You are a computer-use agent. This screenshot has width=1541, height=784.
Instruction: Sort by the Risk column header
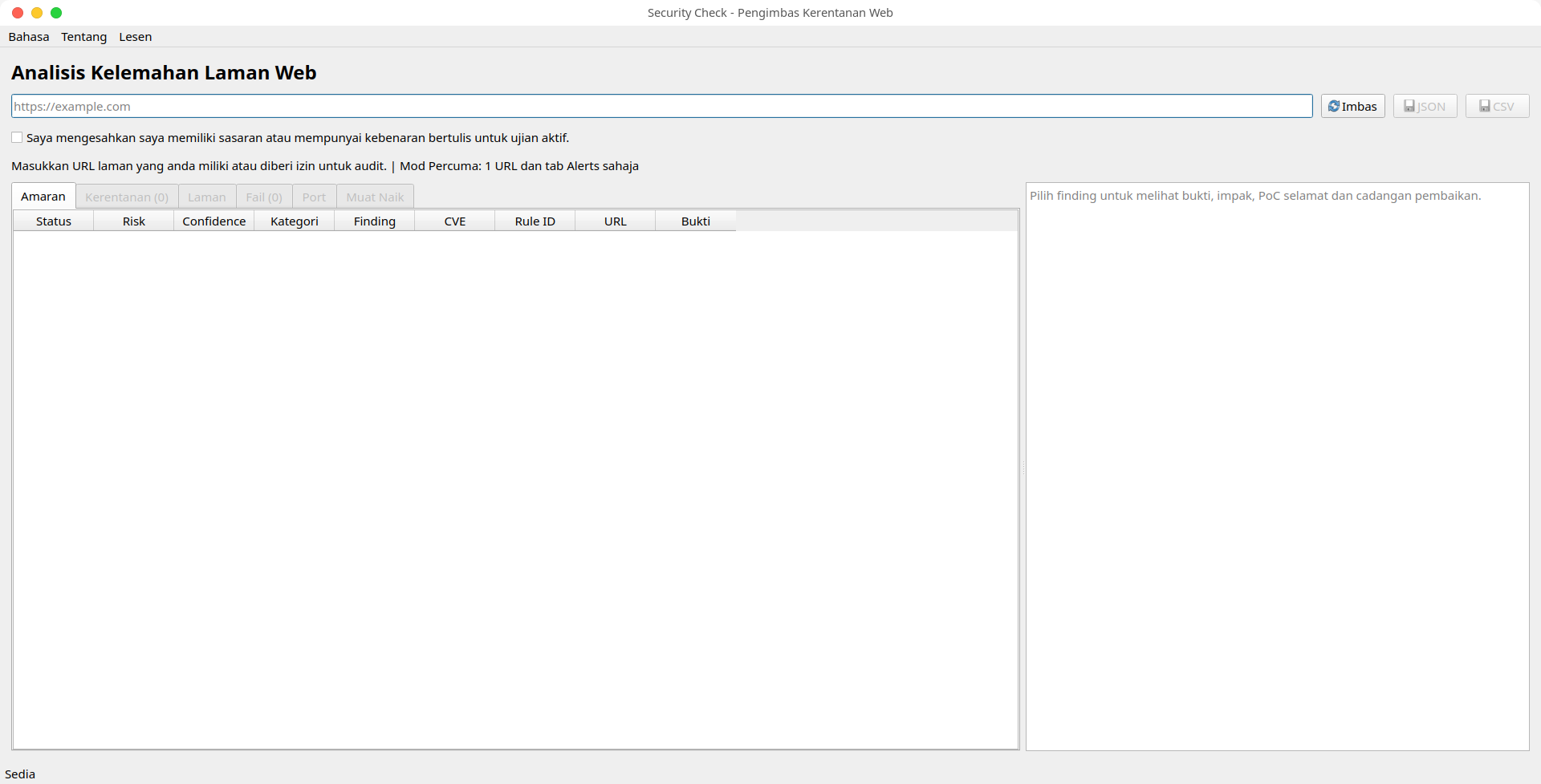coord(134,221)
